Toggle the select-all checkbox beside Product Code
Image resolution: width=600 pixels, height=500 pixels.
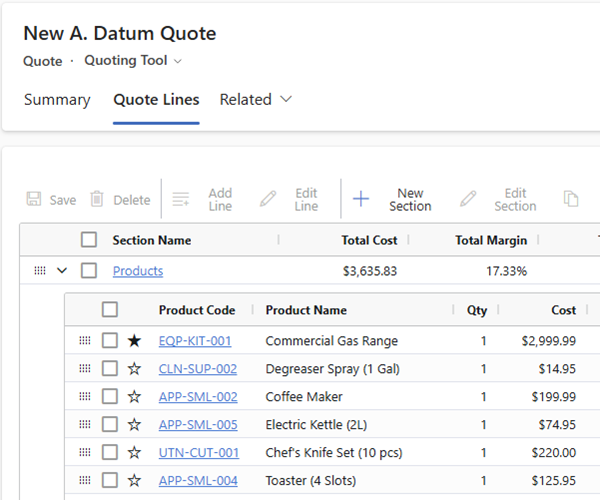tap(110, 310)
